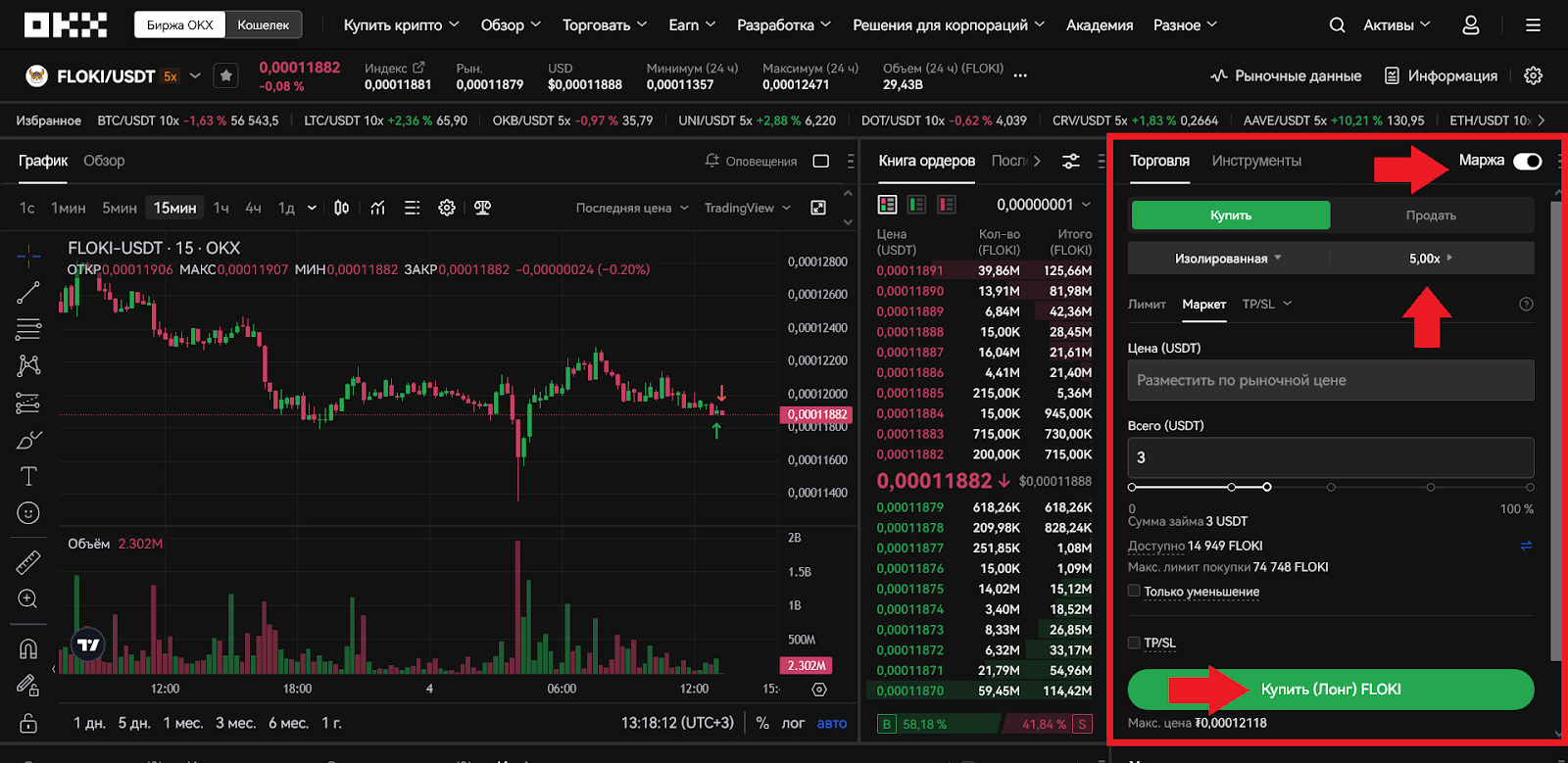Click the Оповещения bell icon
Image resolution: width=1568 pixels, height=763 pixels.
click(x=712, y=161)
